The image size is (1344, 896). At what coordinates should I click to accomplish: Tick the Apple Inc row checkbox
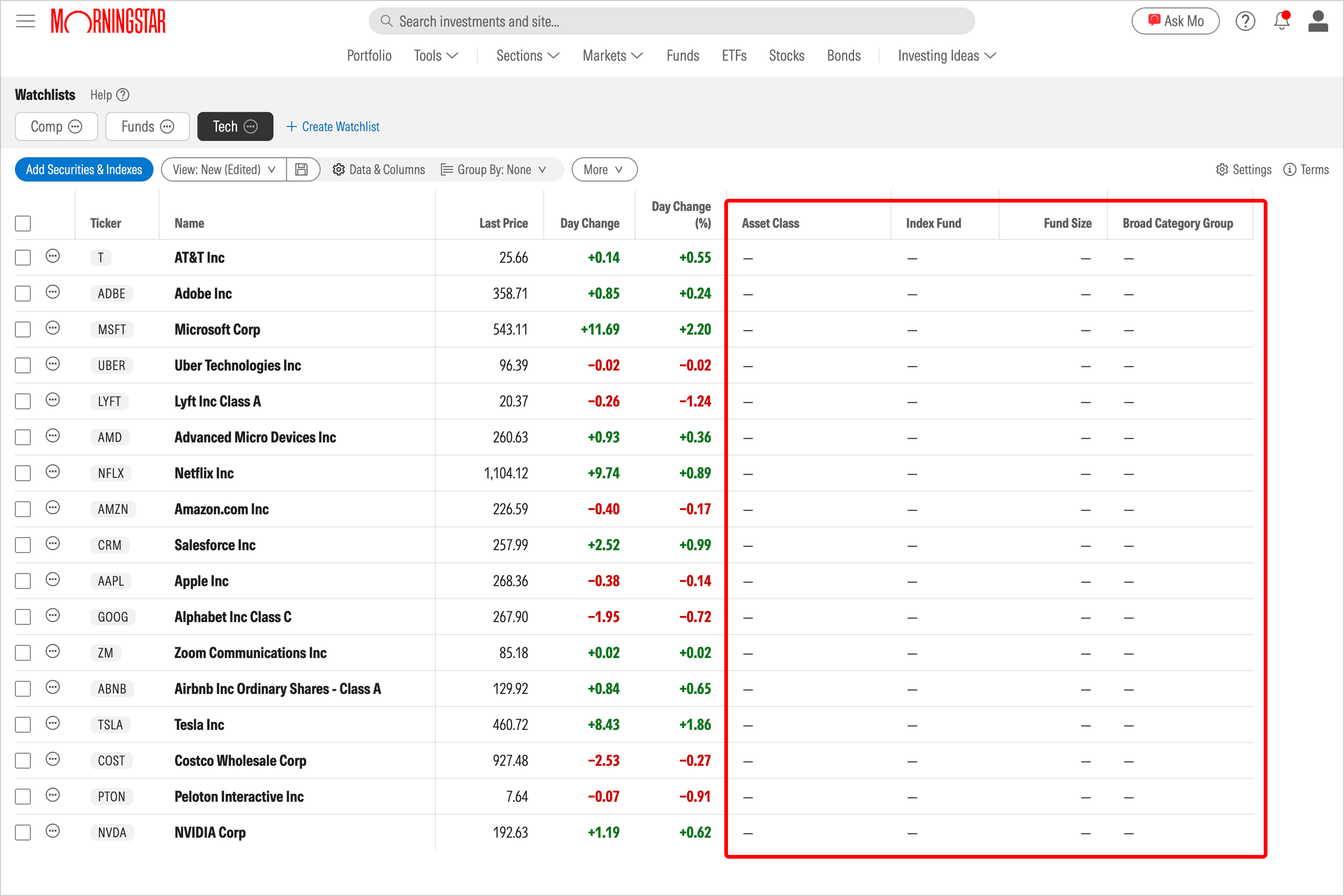click(23, 581)
